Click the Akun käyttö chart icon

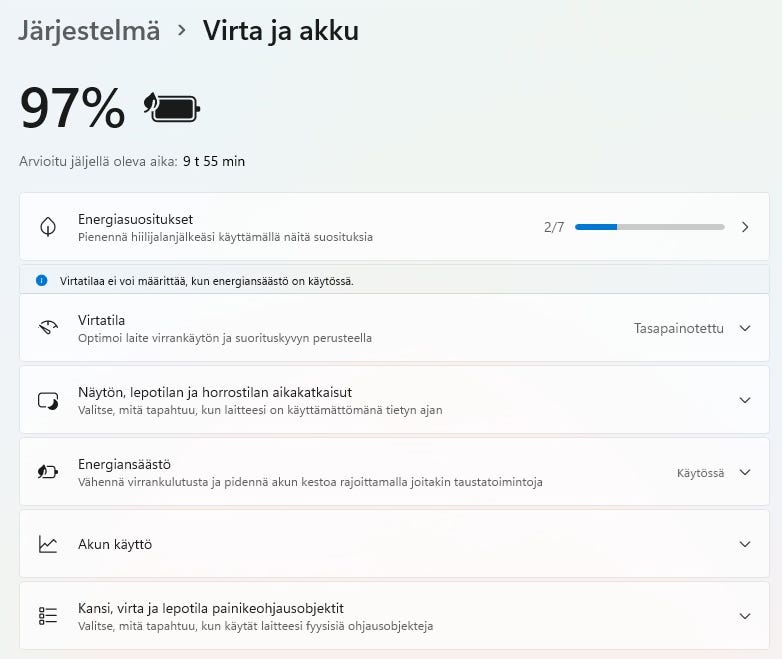point(48,544)
